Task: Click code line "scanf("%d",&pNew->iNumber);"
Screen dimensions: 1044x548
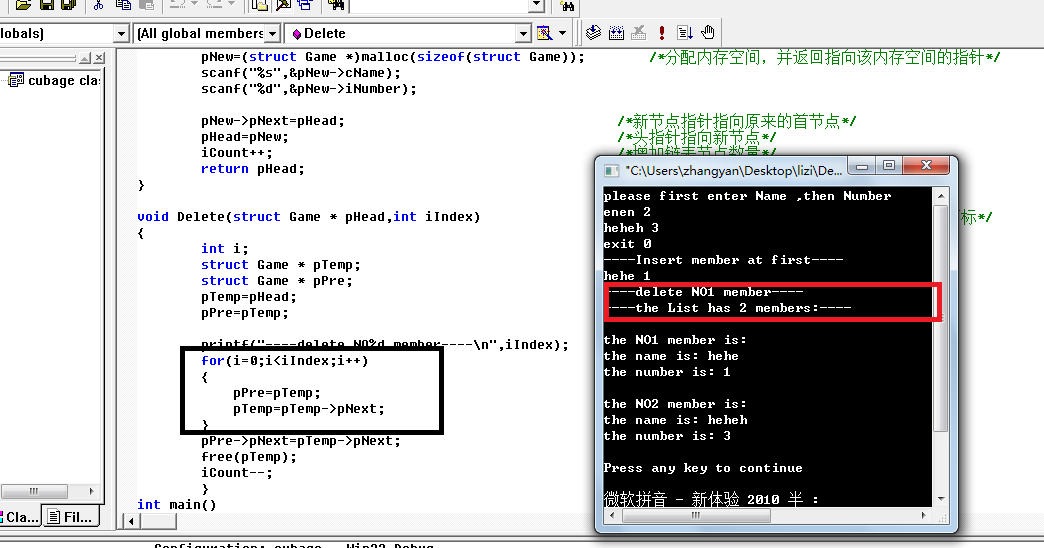Action: [x=308, y=89]
